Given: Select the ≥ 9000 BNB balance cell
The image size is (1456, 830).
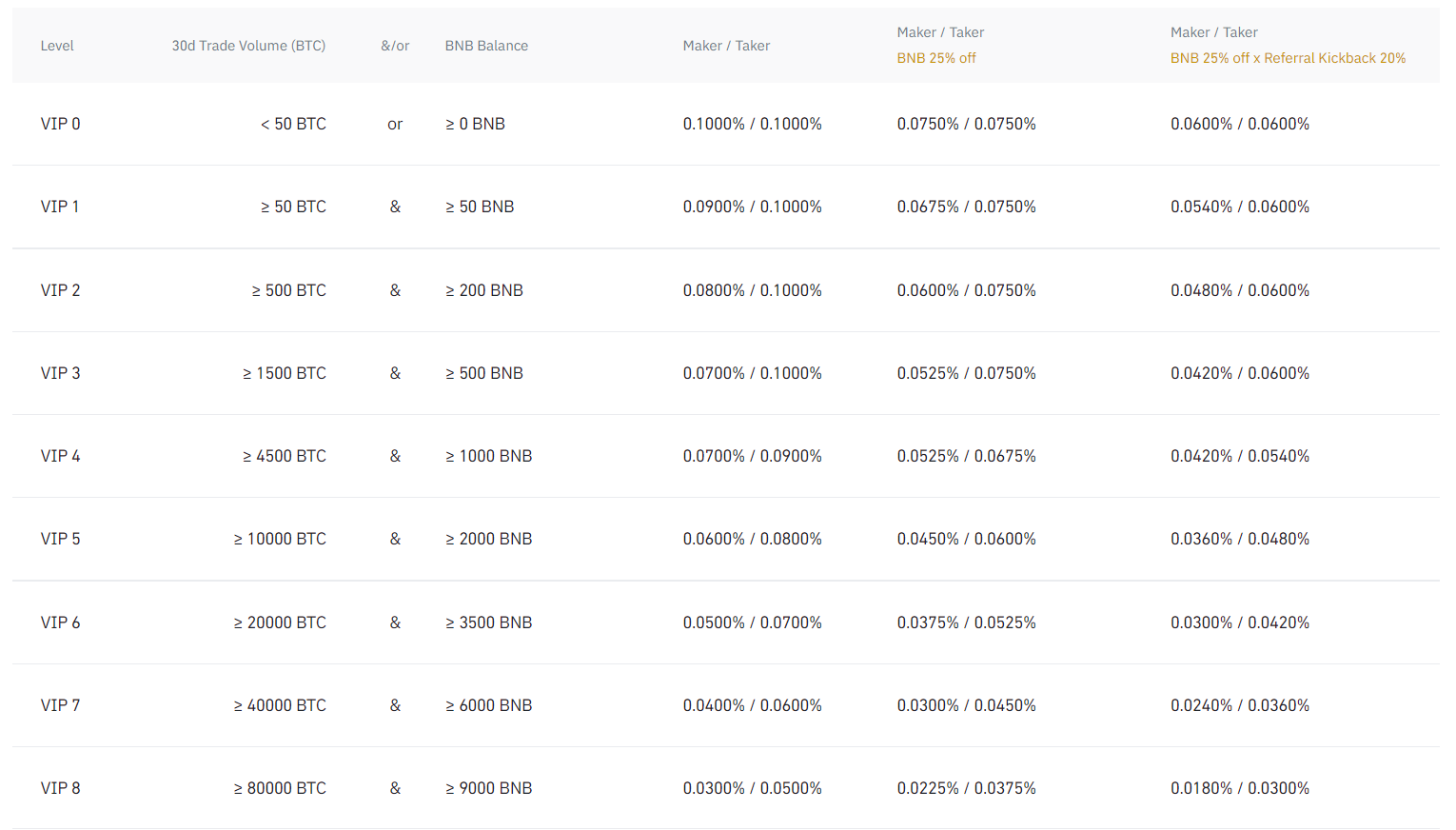Looking at the screenshot, I should click(x=488, y=788).
